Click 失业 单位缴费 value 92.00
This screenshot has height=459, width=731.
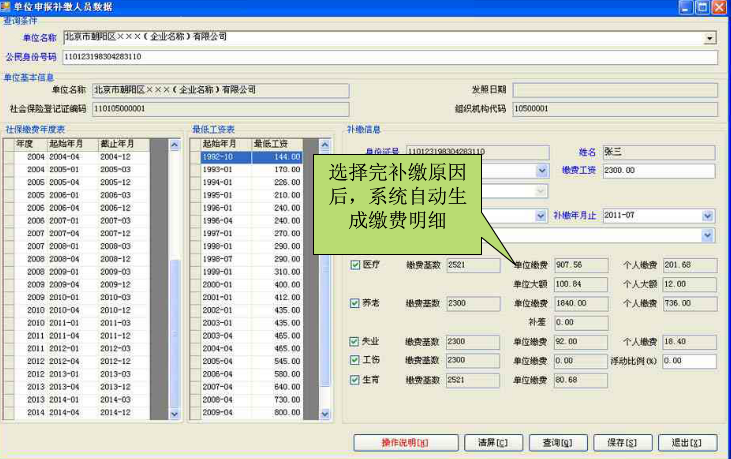pos(580,342)
